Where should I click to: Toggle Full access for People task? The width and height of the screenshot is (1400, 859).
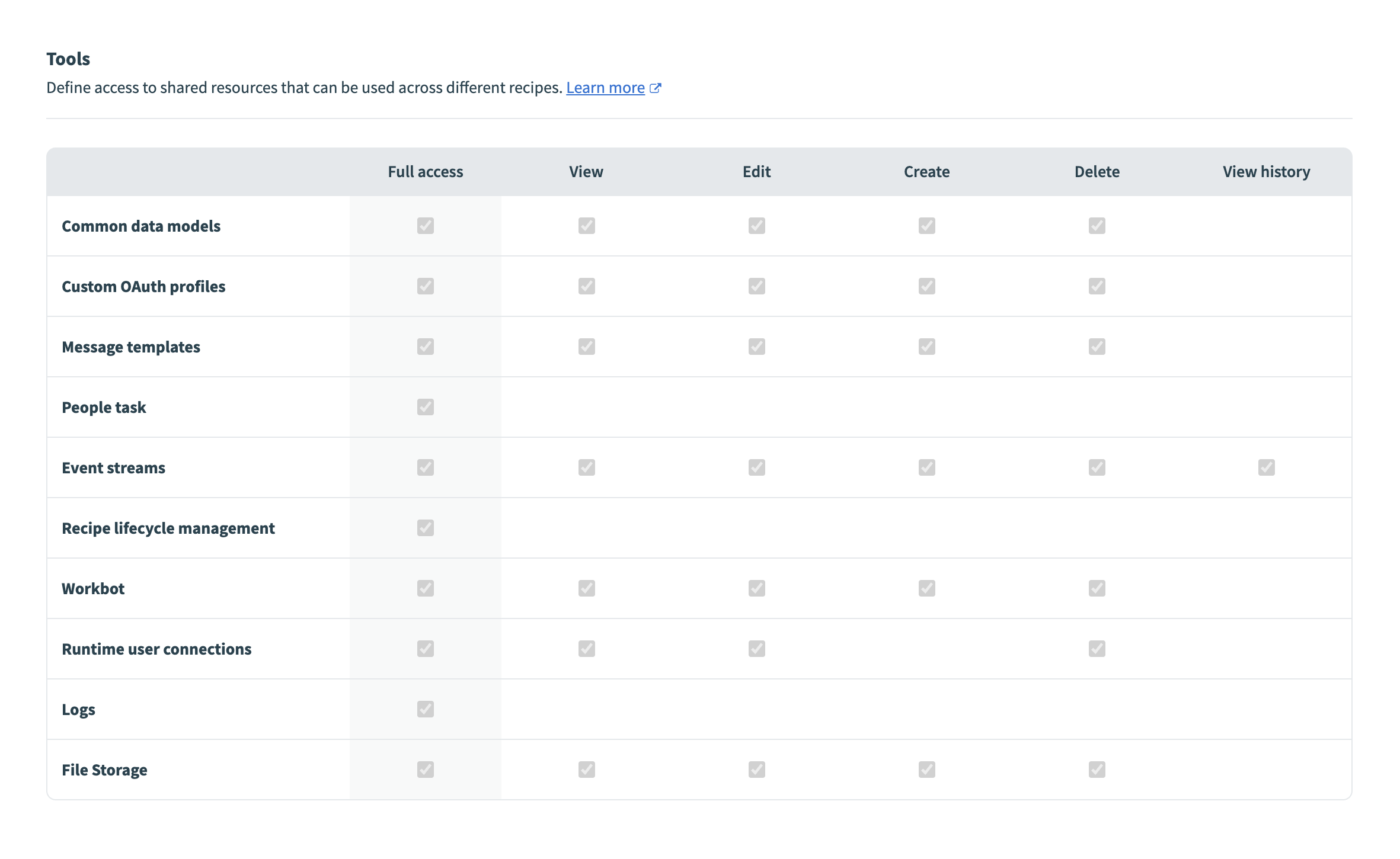coord(425,407)
